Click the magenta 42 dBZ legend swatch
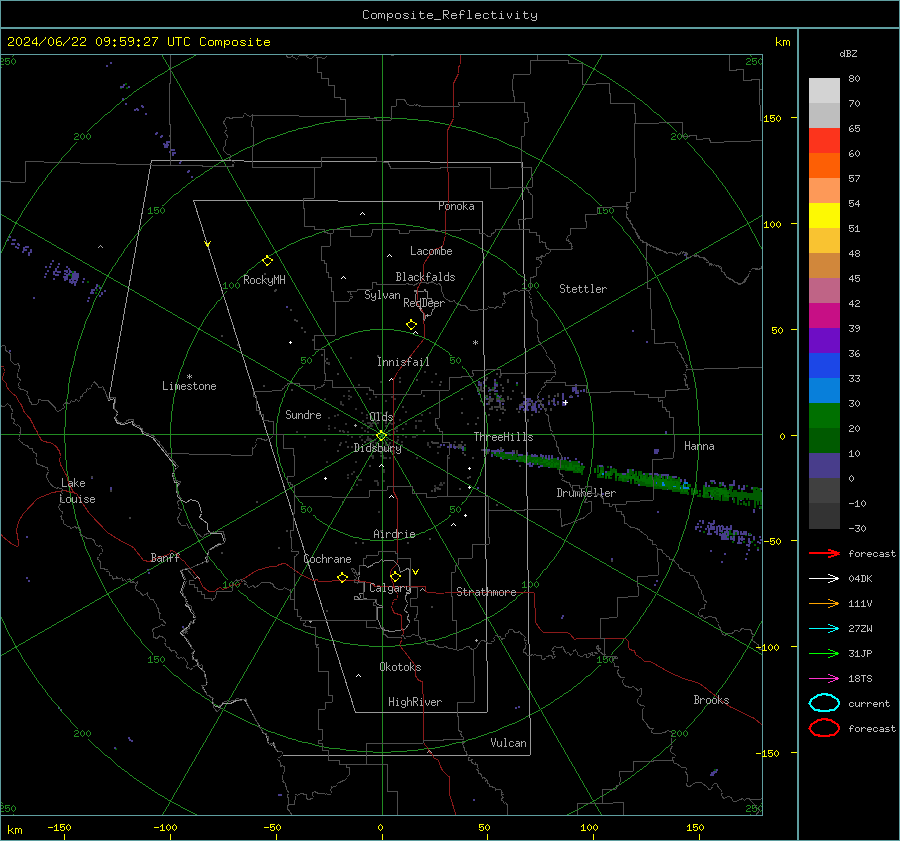Screen dimensions: 900x841 click(824, 315)
